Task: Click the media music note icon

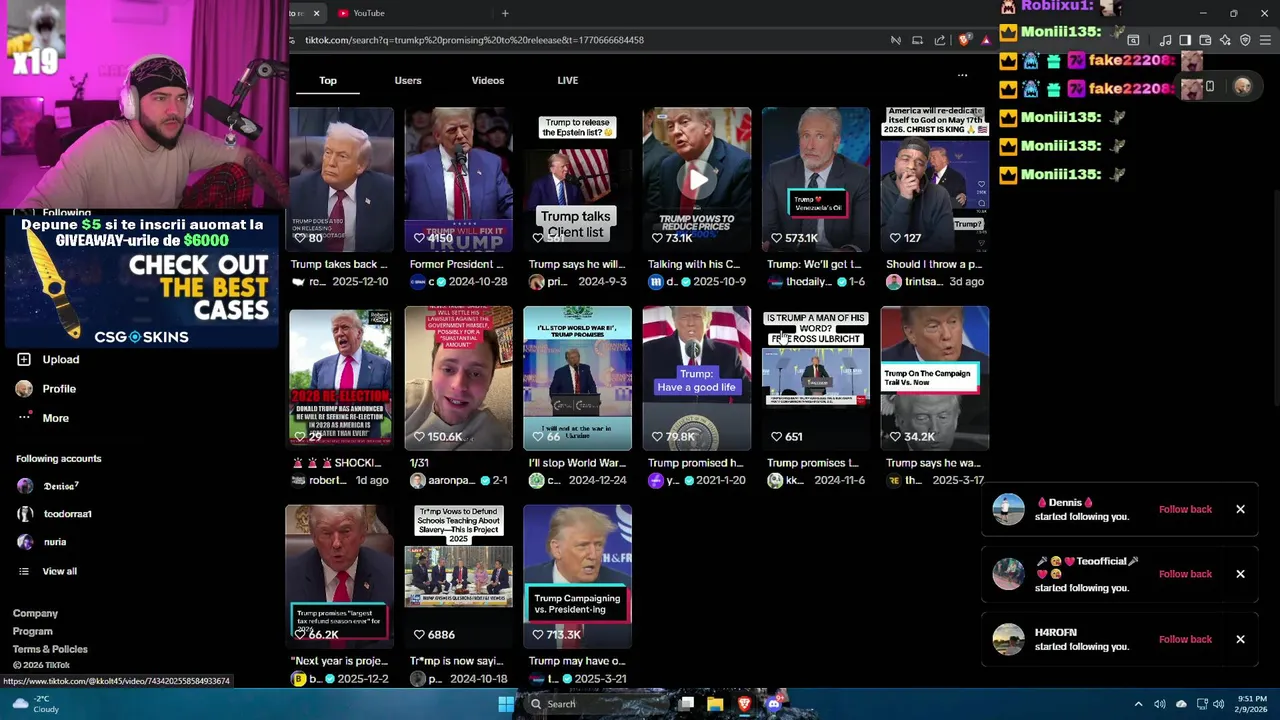Action: click(1165, 40)
